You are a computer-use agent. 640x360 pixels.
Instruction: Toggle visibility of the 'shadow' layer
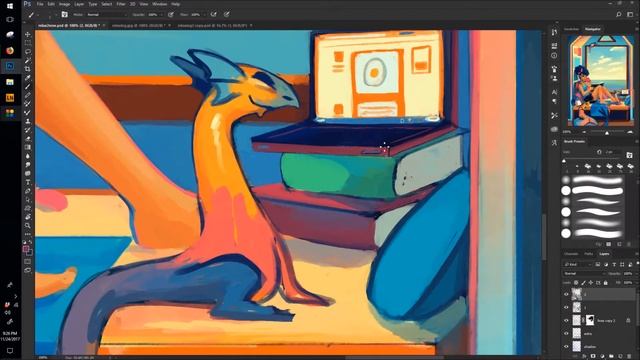point(566,347)
